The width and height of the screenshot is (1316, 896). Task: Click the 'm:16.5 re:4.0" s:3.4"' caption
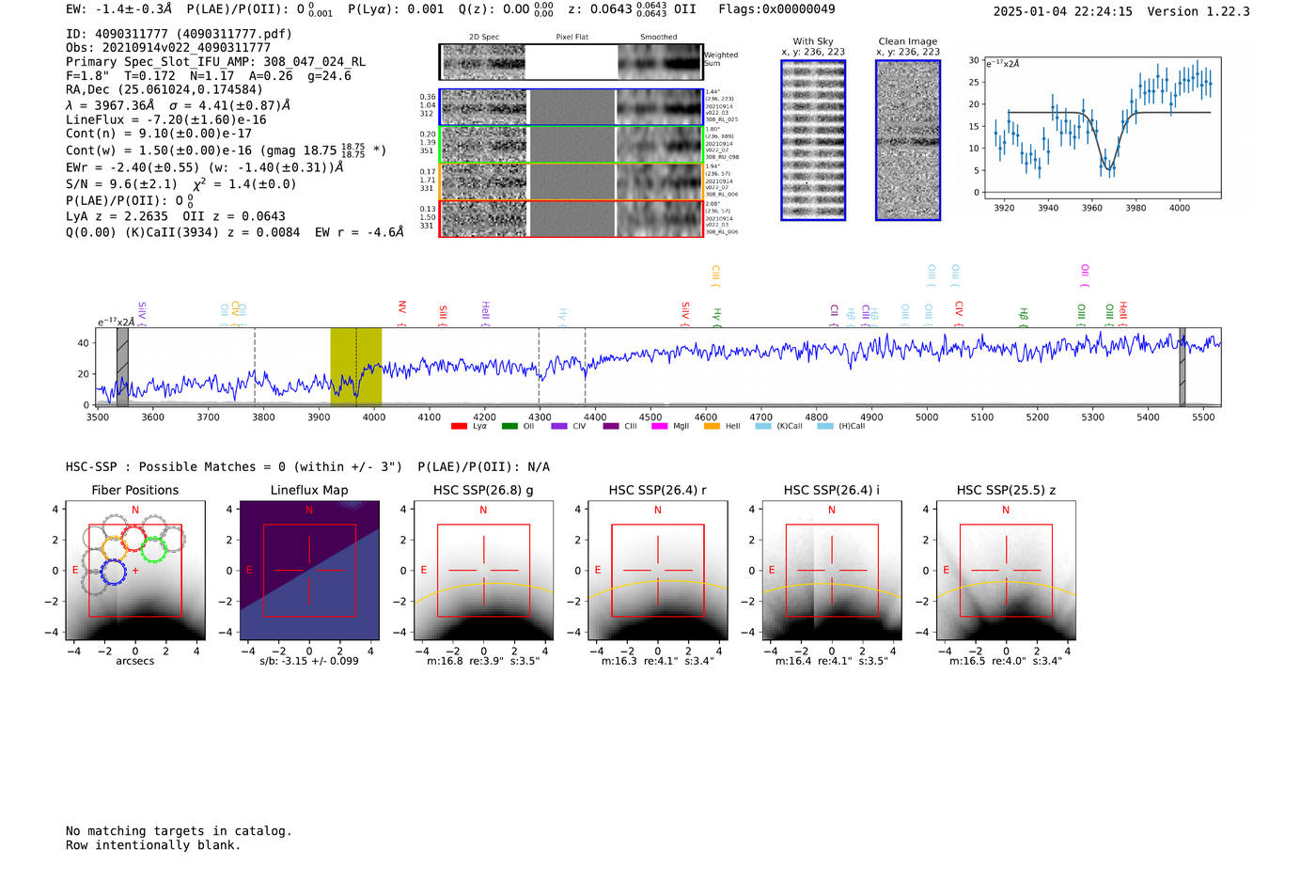1006,661
